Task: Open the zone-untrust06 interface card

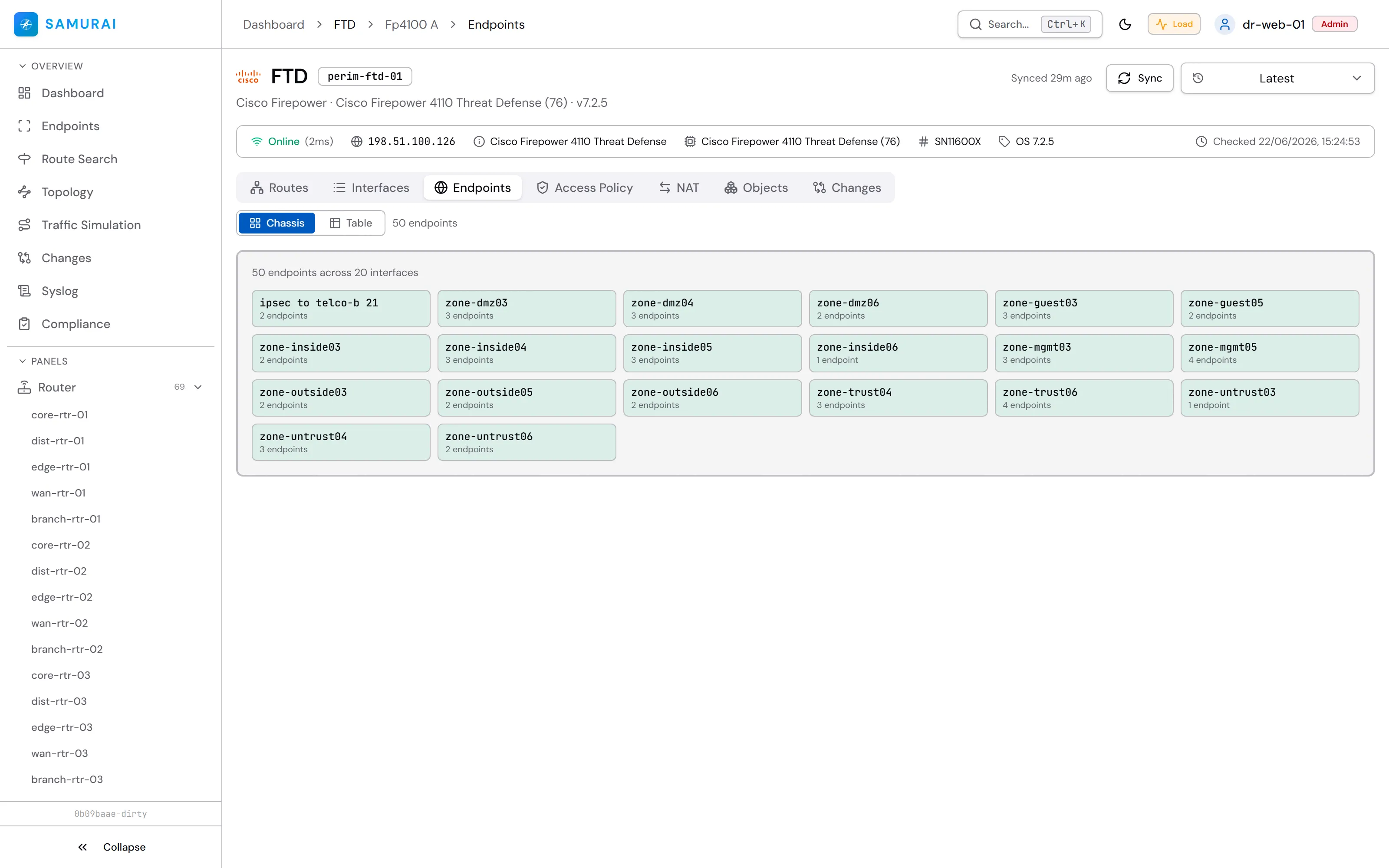Action: pos(527,442)
